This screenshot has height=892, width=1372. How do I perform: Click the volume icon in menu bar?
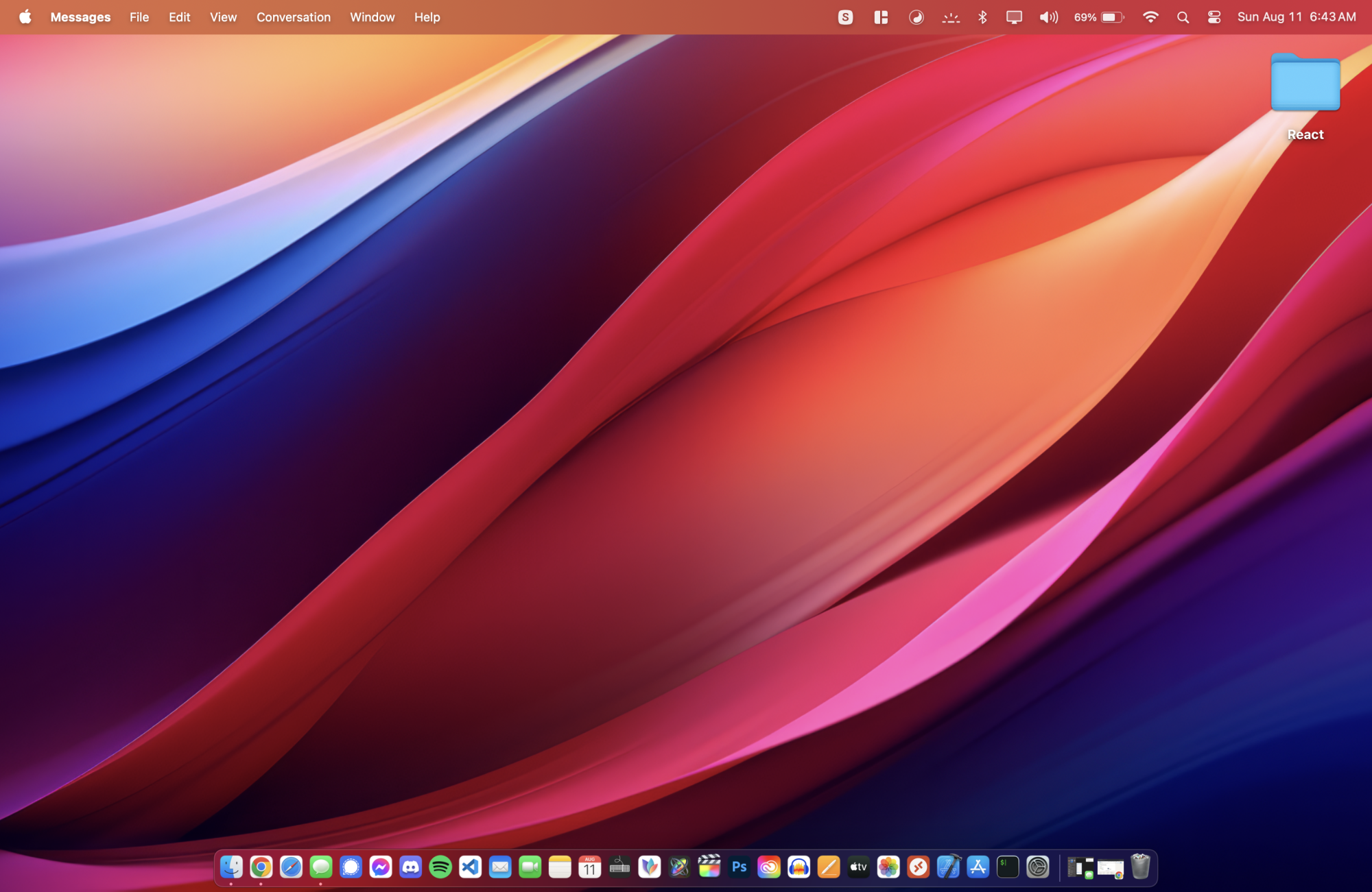pyautogui.click(x=1048, y=17)
